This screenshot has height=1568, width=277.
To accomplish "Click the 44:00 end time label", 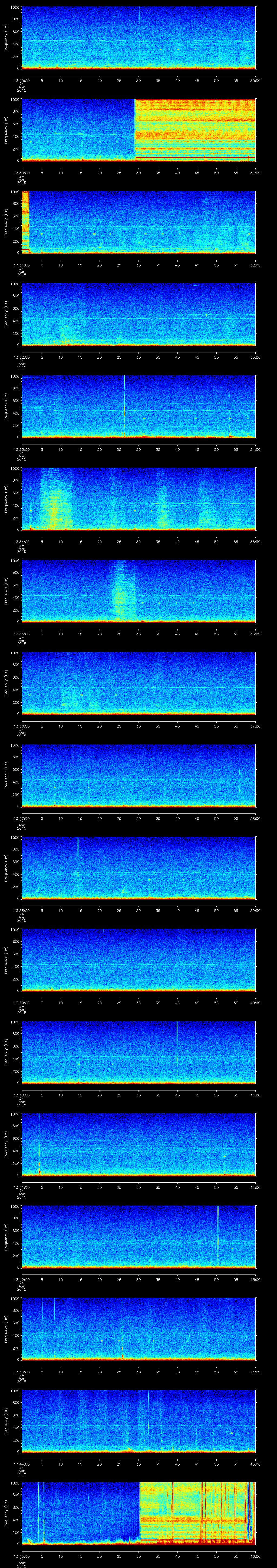I will click(x=256, y=1371).
